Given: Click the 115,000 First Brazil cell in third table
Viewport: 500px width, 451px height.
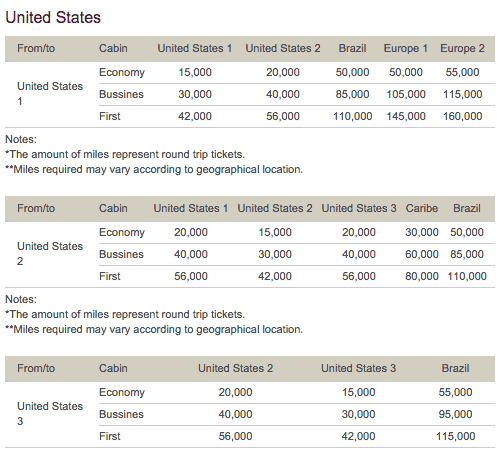Looking at the screenshot, I should tap(455, 436).
